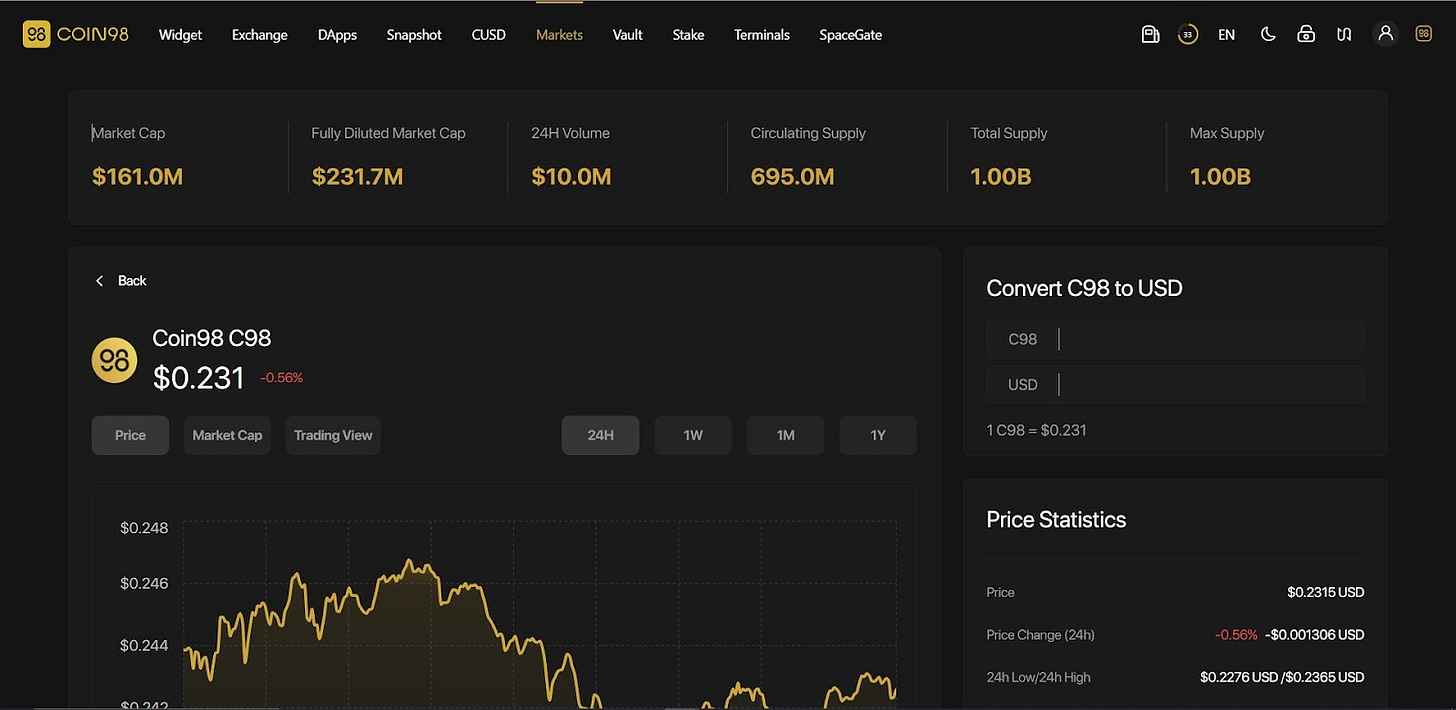Select the 1Y time range
Screen dimensions: 1456x710
tap(878, 435)
